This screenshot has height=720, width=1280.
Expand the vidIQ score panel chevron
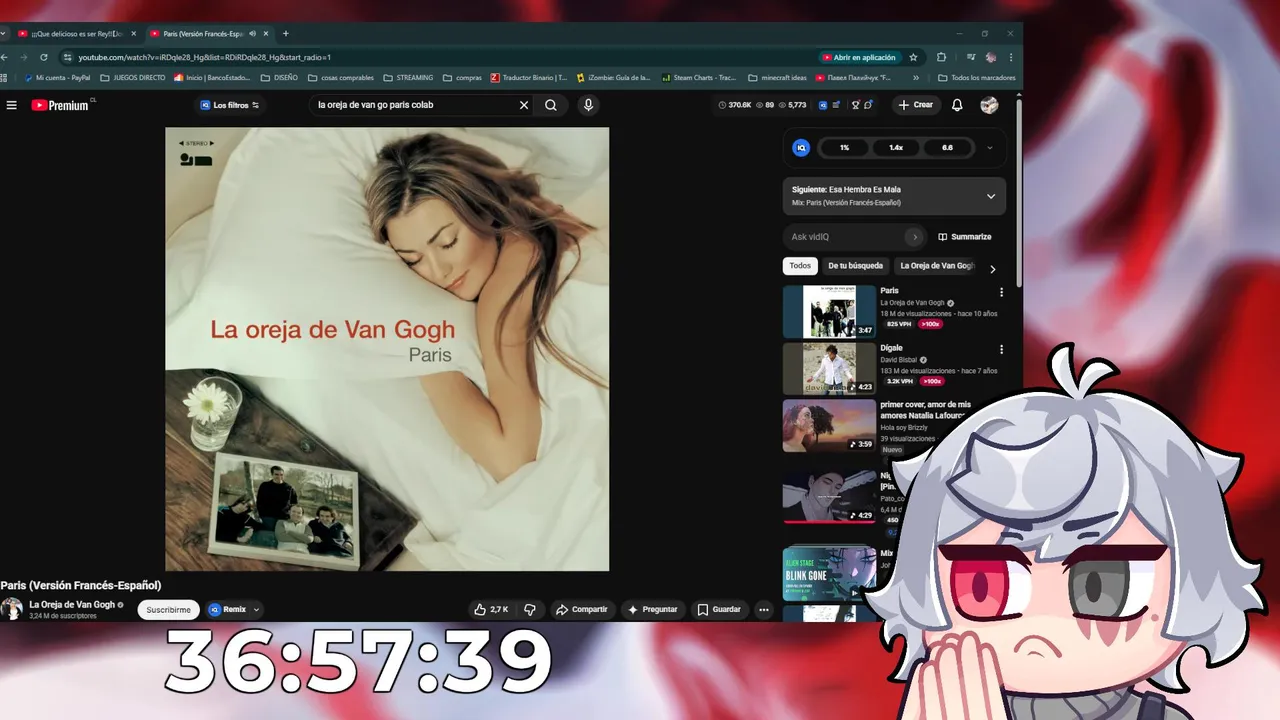tap(990, 147)
